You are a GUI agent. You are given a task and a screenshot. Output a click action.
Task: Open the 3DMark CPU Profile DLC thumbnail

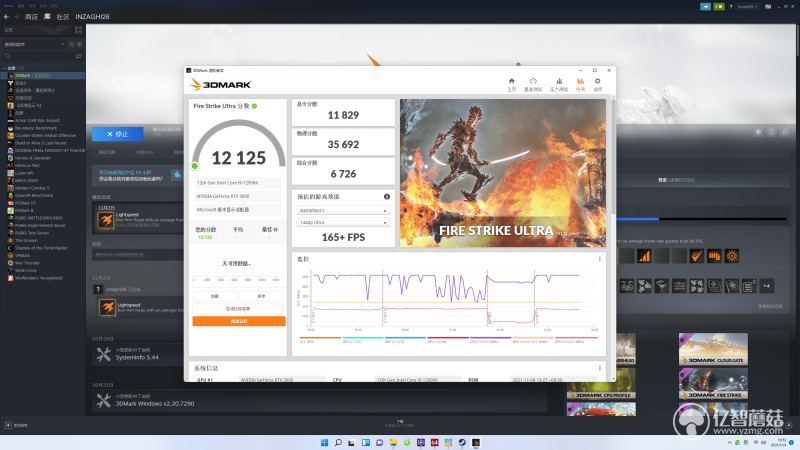pyautogui.click(x=601, y=384)
